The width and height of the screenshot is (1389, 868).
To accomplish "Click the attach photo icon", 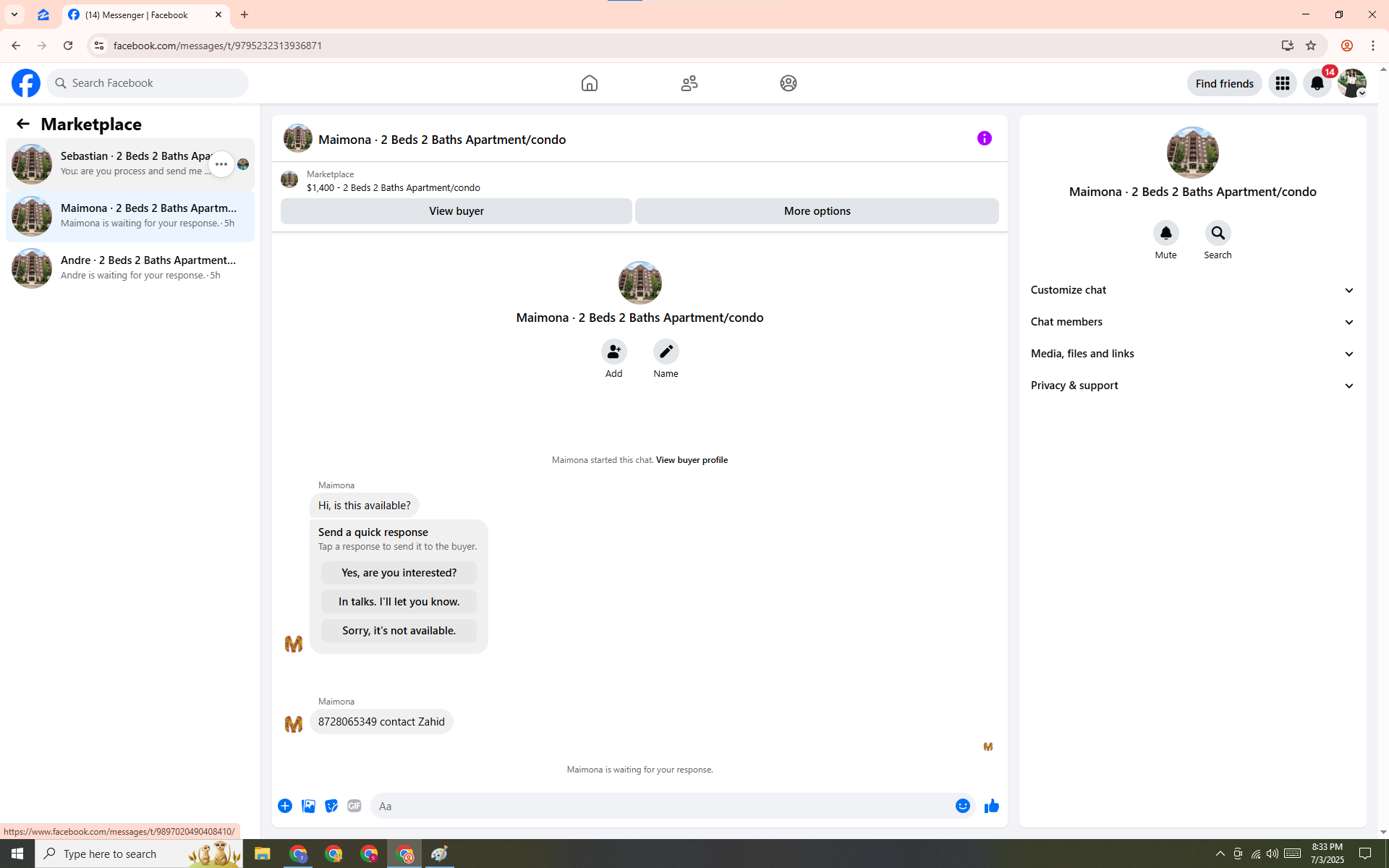I will tap(308, 806).
